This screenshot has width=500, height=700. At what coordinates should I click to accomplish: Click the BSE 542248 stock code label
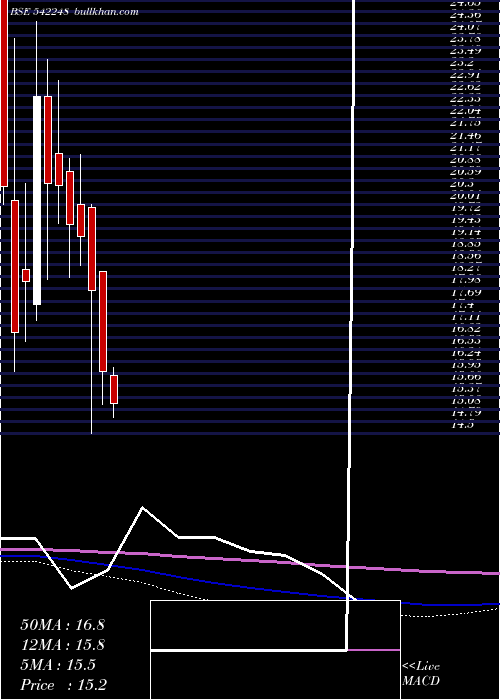38,12
